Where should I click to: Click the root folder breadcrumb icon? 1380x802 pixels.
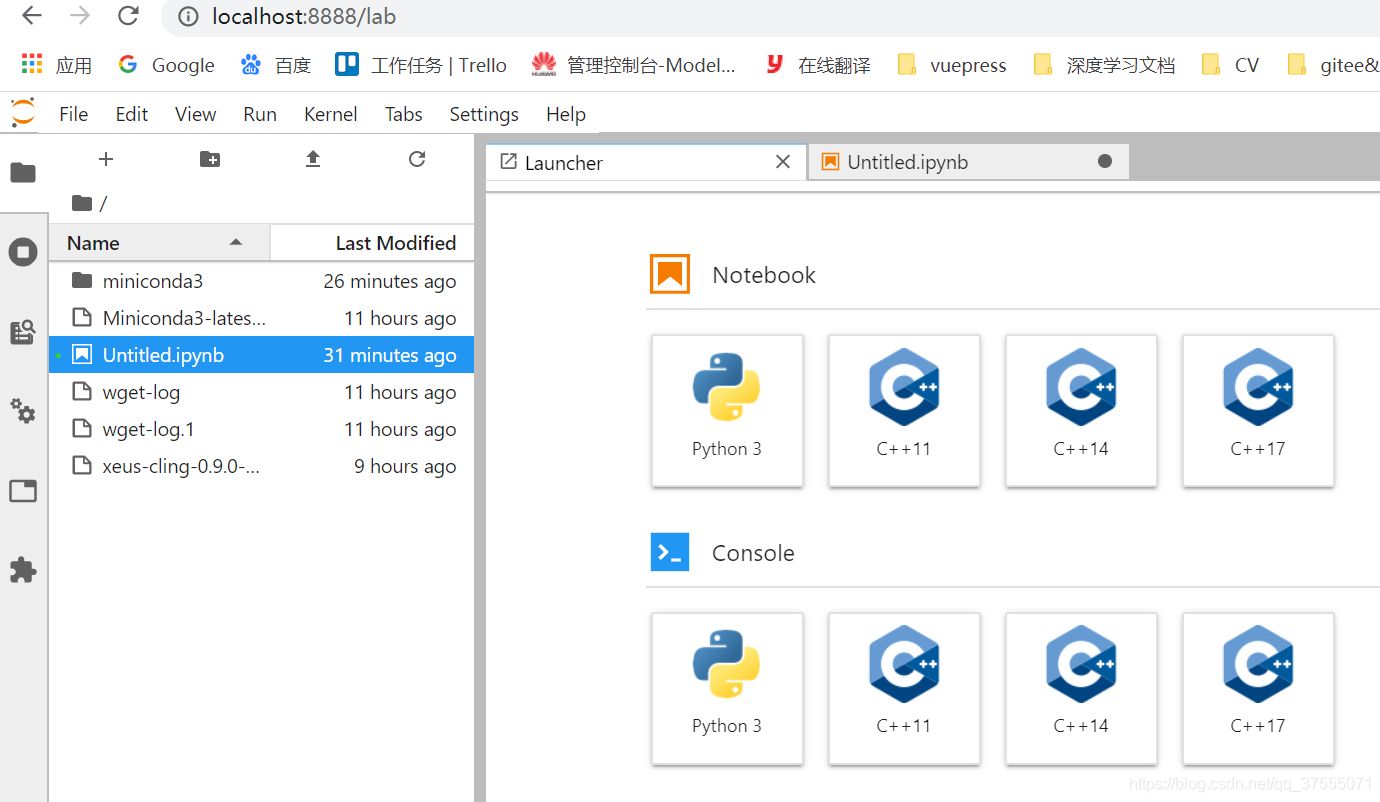(x=82, y=203)
